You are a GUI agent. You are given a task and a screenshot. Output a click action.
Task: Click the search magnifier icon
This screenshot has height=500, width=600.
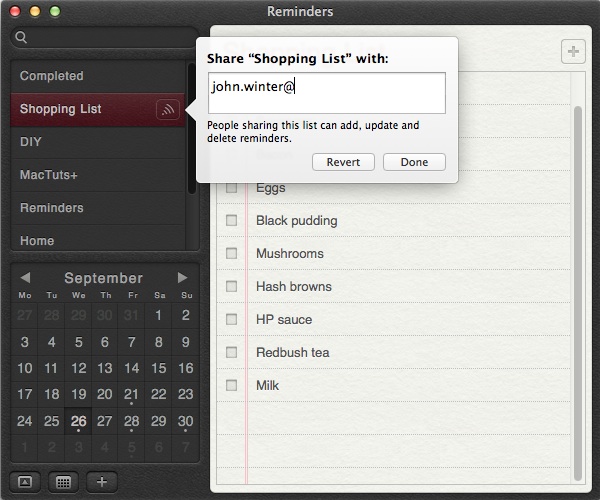pyautogui.click(x=21, y=37)
